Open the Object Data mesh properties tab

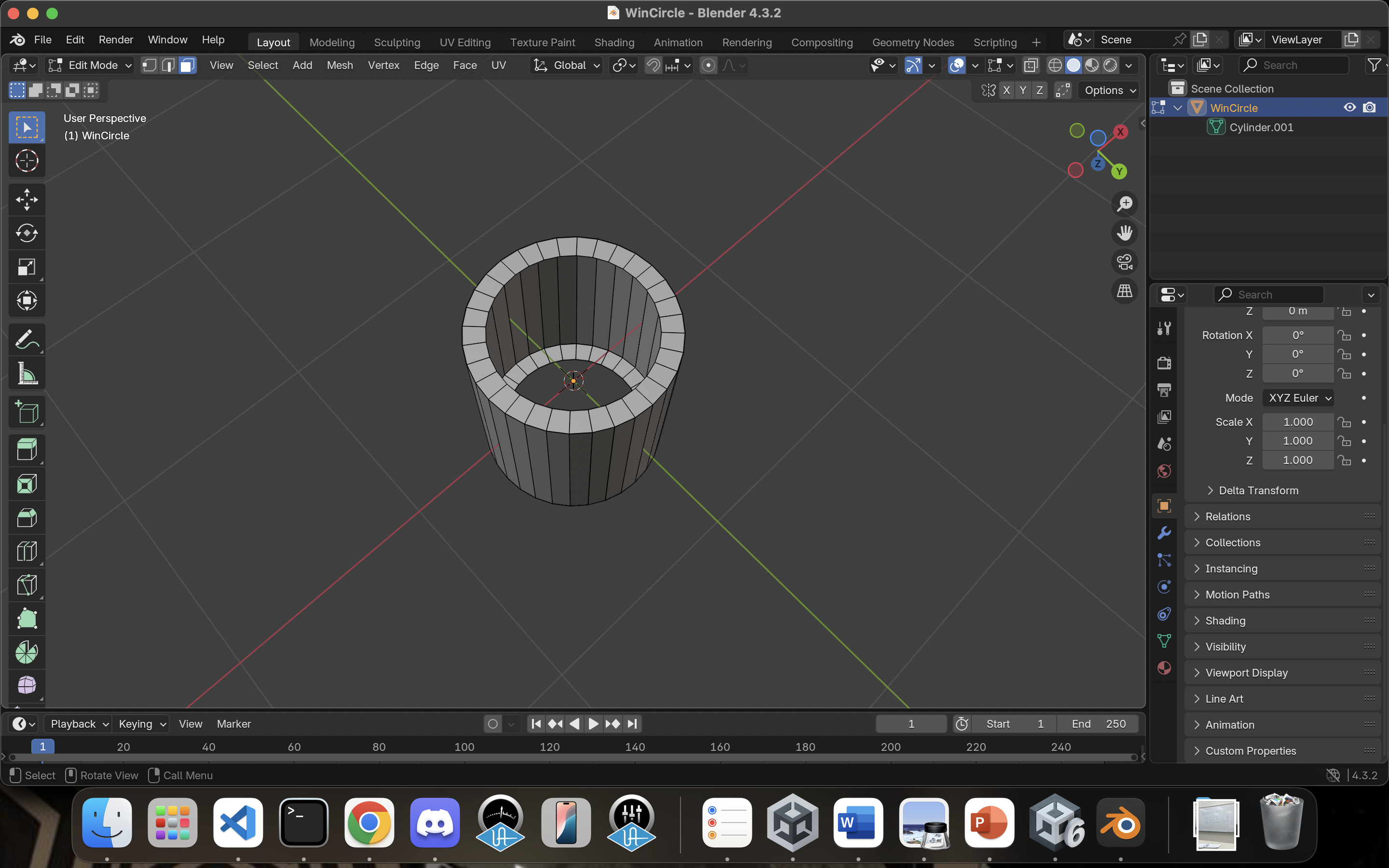pyautogui.click(x=1164, y=641)
